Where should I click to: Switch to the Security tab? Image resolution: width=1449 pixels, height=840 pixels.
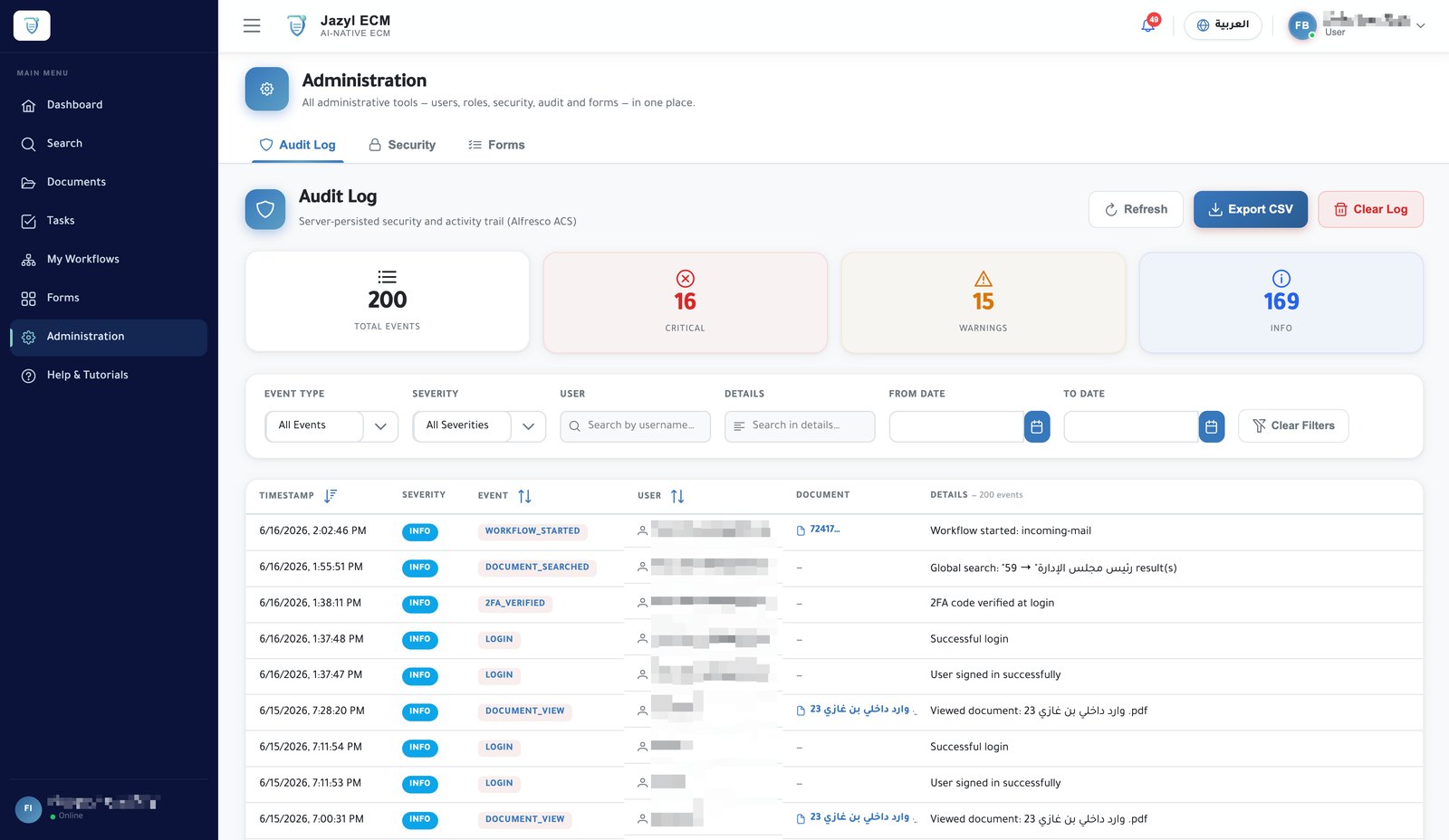pos(402,145)
